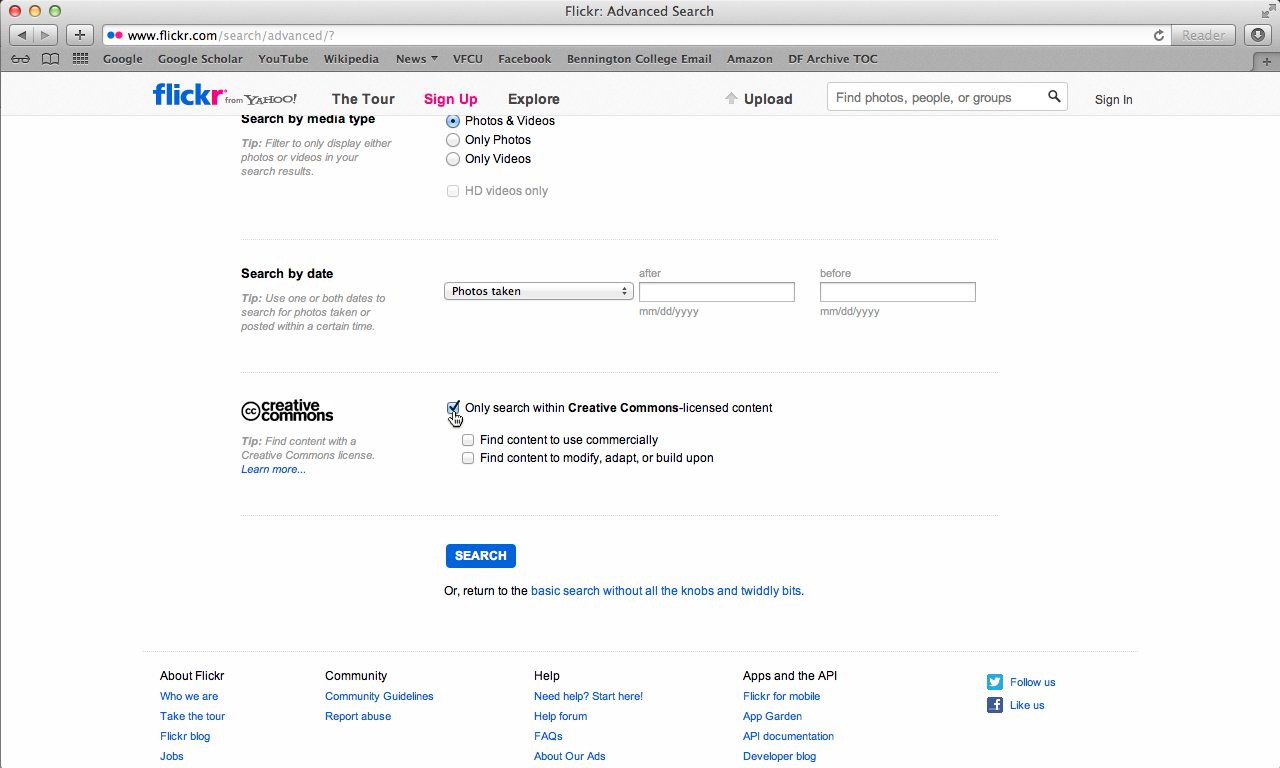
Task: Reload the page with the refresh icon
Action: click(1159, 35)
